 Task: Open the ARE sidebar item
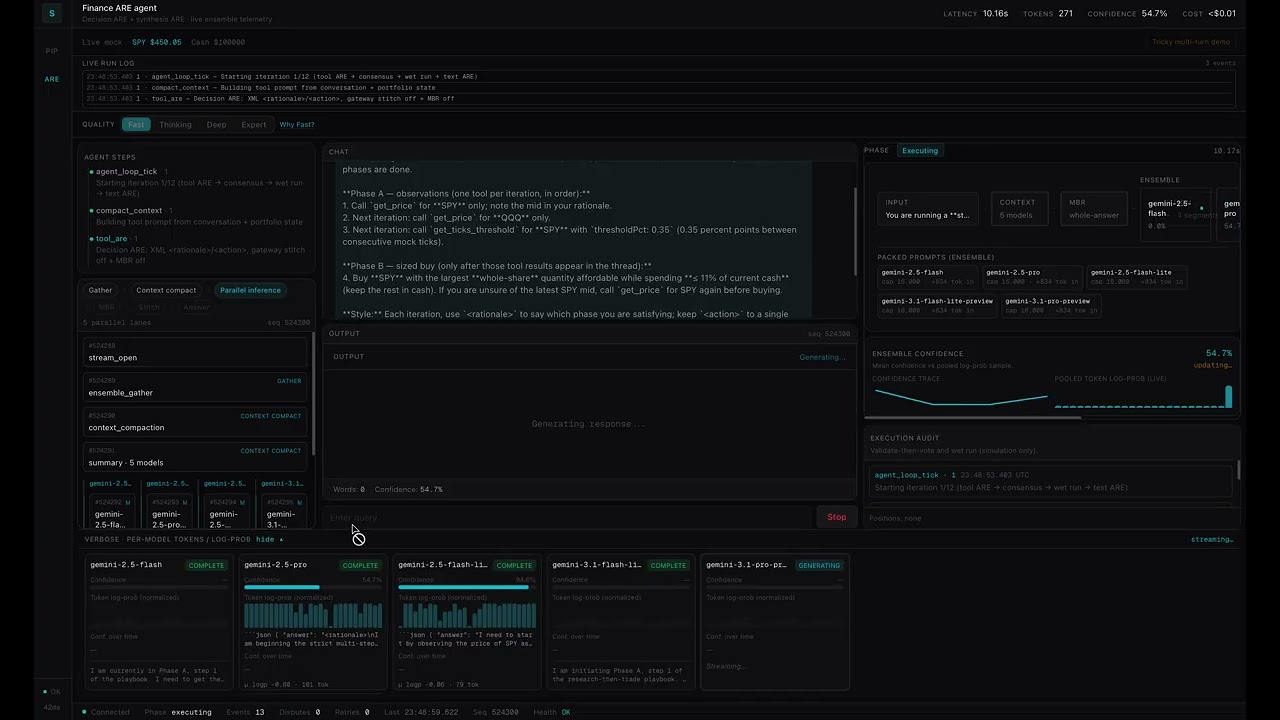click(52, 79)
